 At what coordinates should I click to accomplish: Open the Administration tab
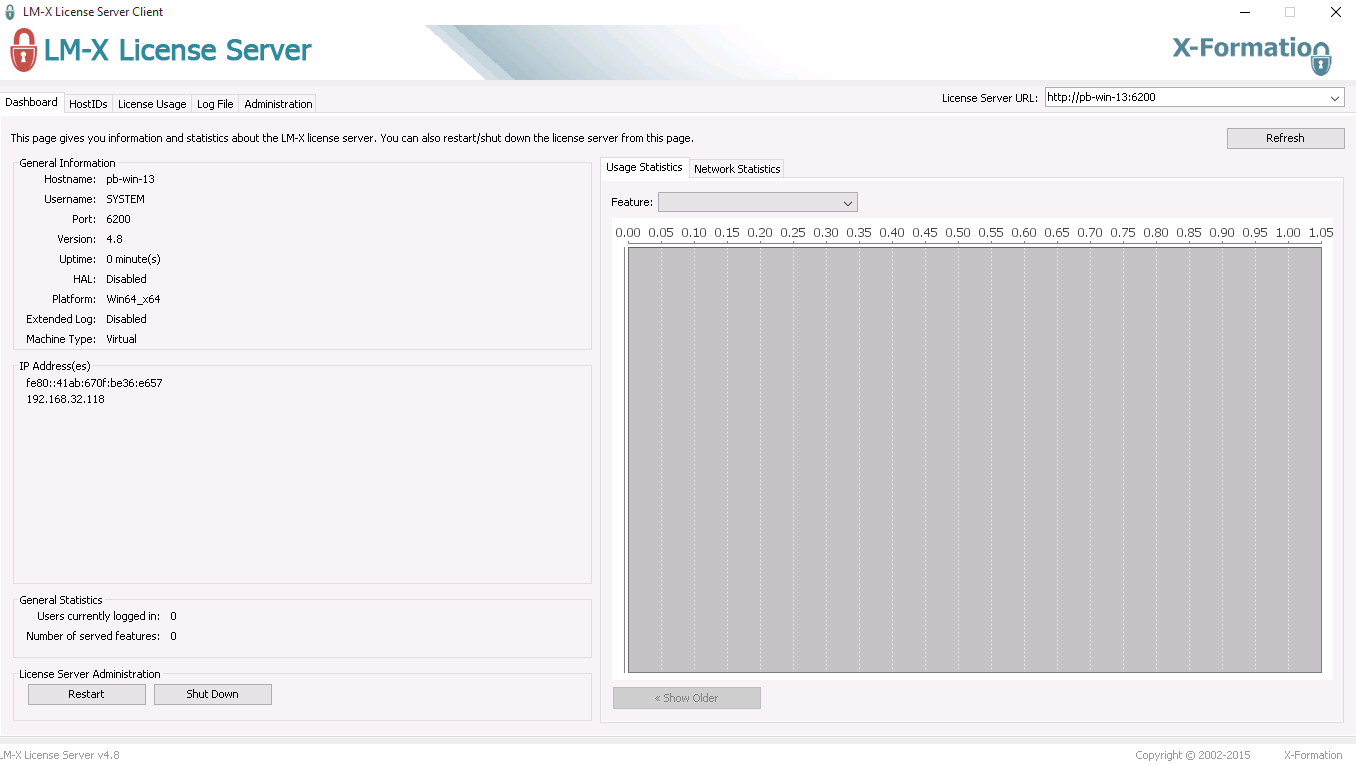tap(278, 104)
